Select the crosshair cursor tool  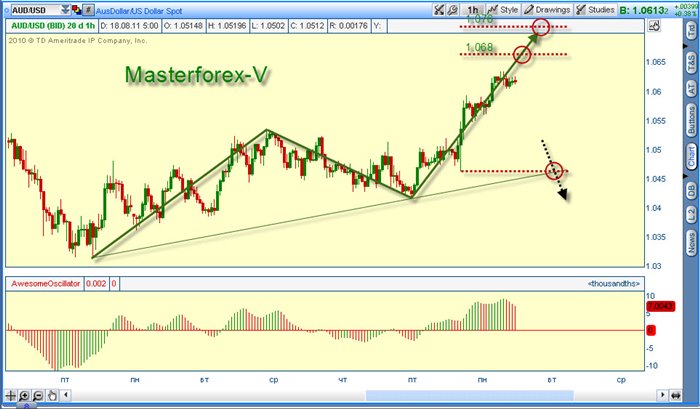coord(10,395)
